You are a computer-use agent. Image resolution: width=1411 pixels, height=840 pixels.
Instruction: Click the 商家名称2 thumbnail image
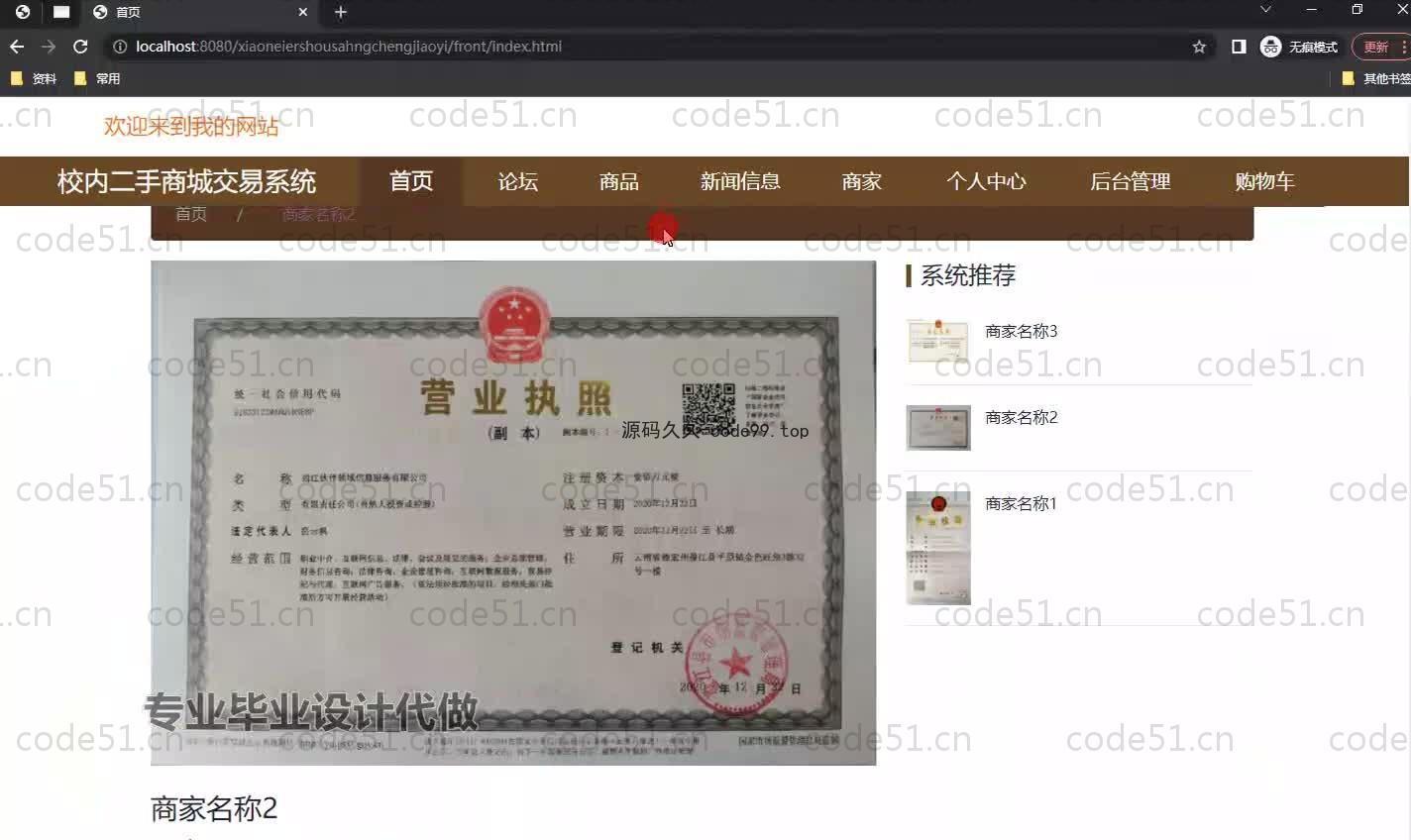(x=938, y=428)
